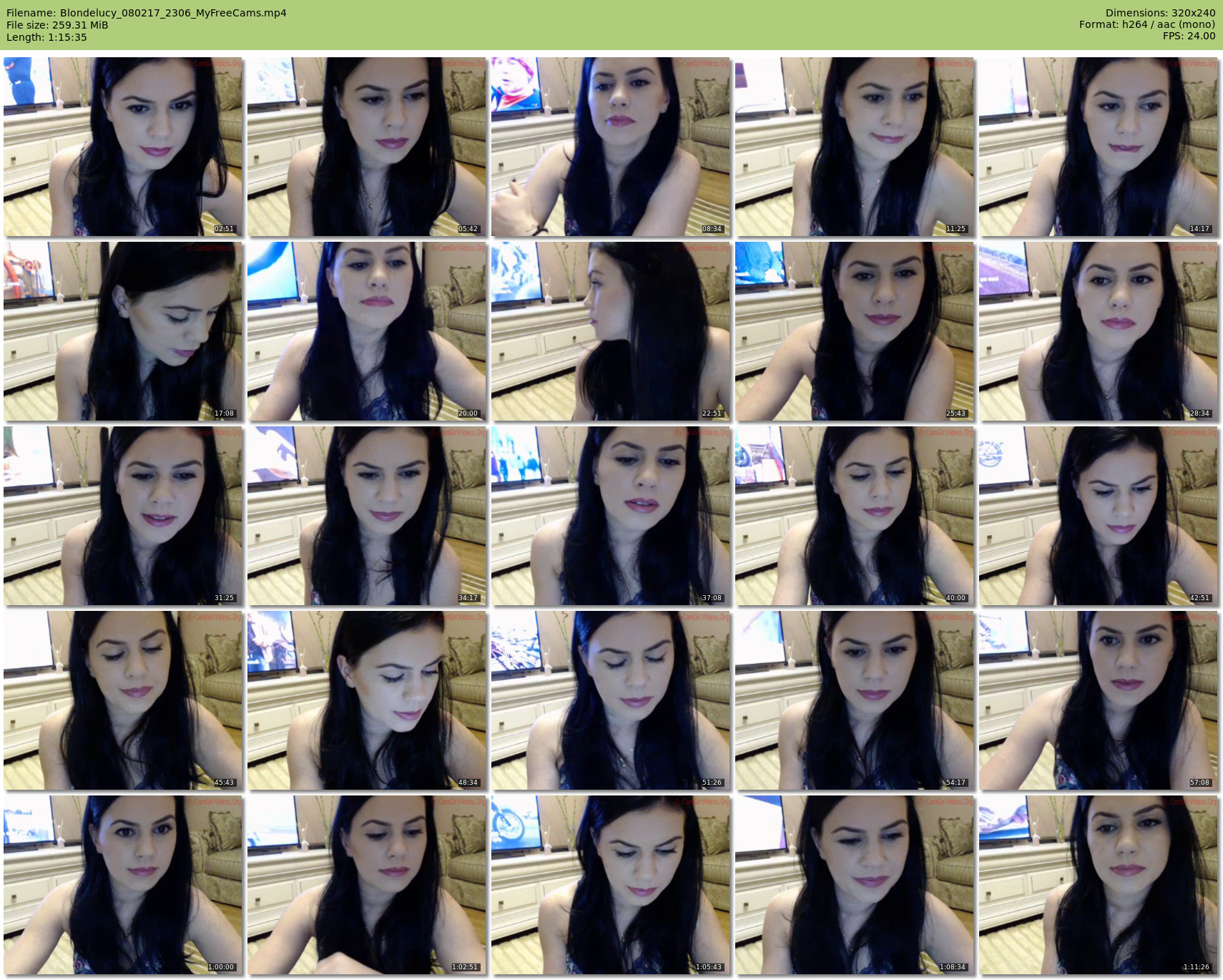This screenshot has width=1223, height=980.
Task: Click the Dimensions 320x240 header text
Action: [1160, 13]
